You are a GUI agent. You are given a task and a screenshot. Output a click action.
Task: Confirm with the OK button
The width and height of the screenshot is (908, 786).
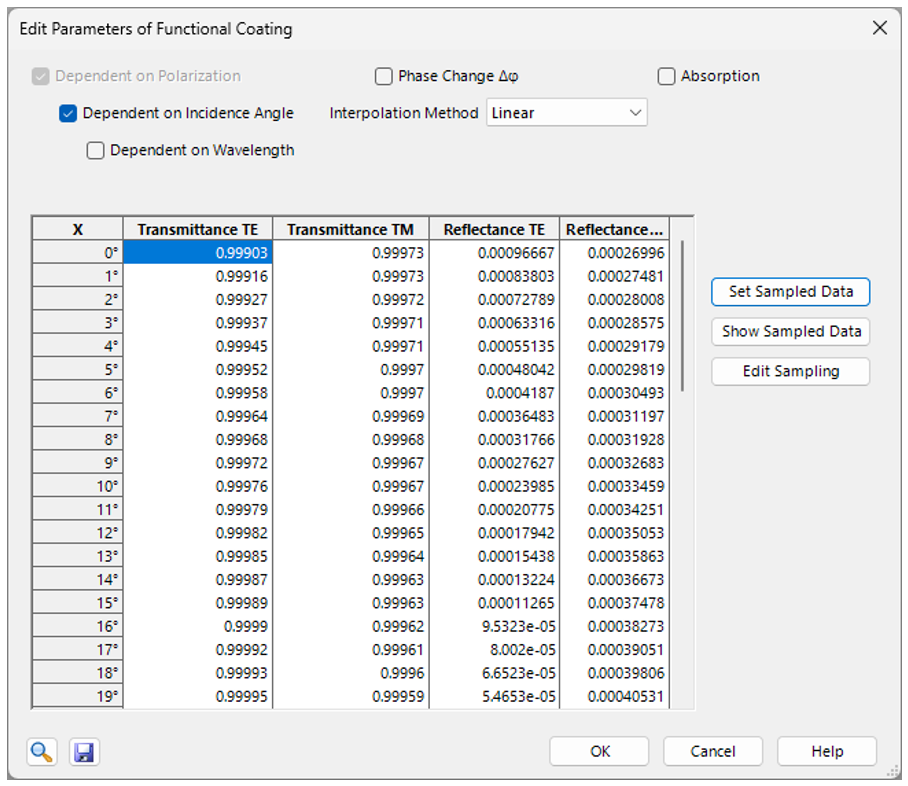599,751
